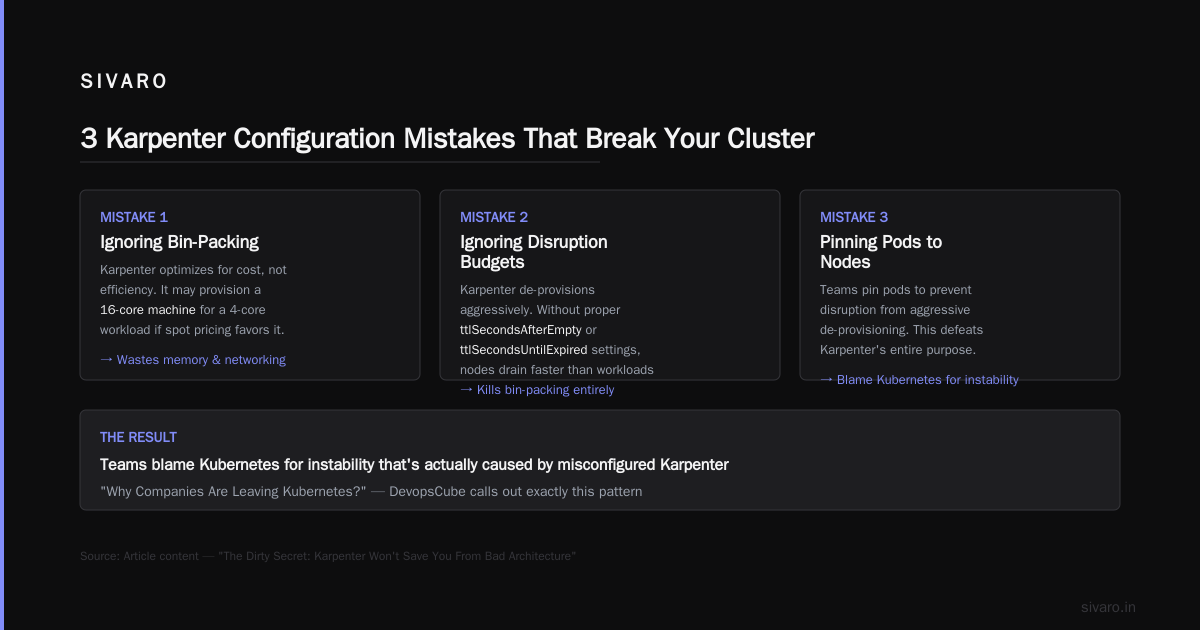Screen dimensions: 1200x630
Task: Click the main headline about Karpenter mistakes
Action: pyautogui.click(x=447, y=138)
